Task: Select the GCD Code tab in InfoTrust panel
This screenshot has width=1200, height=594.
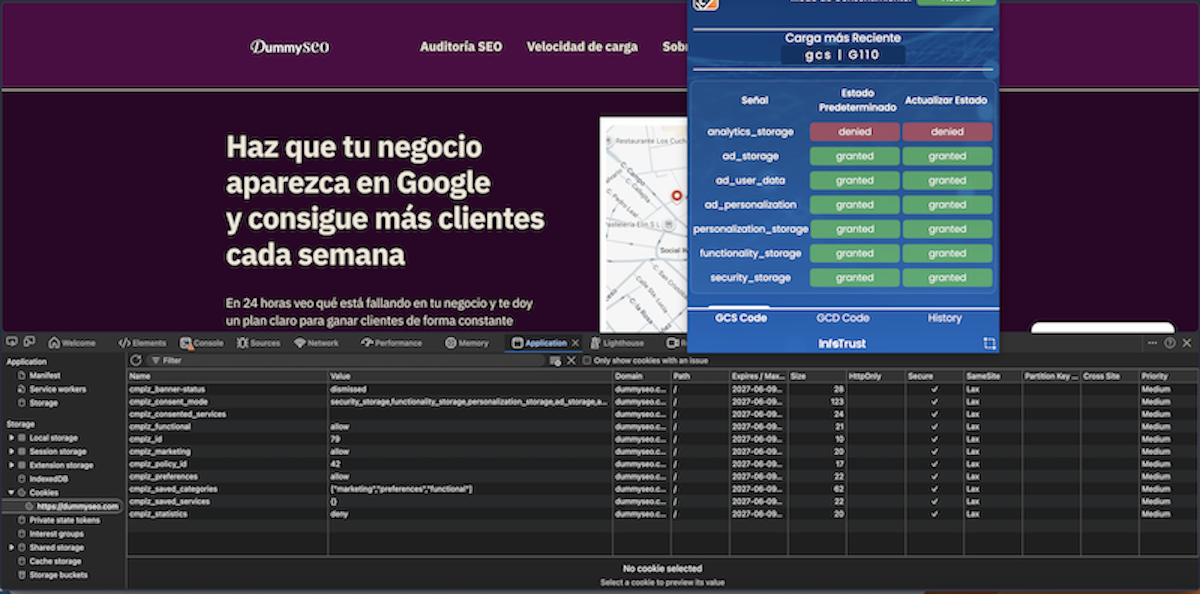Action: [843, 318]
